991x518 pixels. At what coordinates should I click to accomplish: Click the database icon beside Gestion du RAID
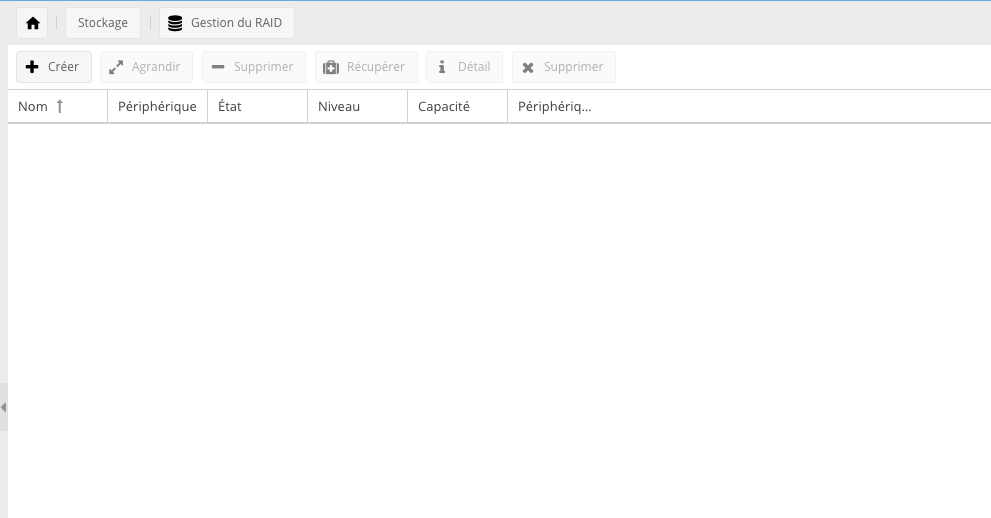point(175,23)
